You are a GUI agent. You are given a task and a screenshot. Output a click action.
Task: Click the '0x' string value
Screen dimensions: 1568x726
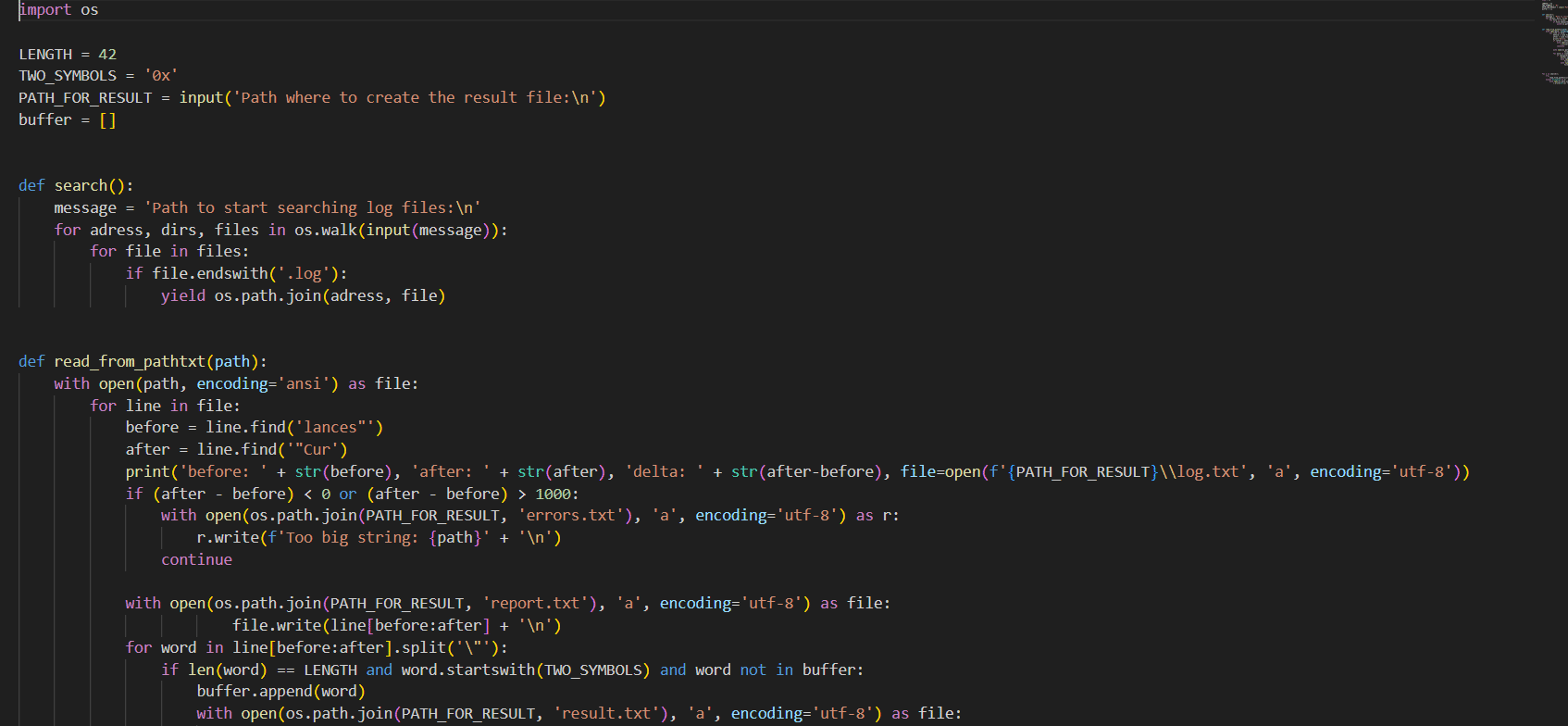[161, 76]
